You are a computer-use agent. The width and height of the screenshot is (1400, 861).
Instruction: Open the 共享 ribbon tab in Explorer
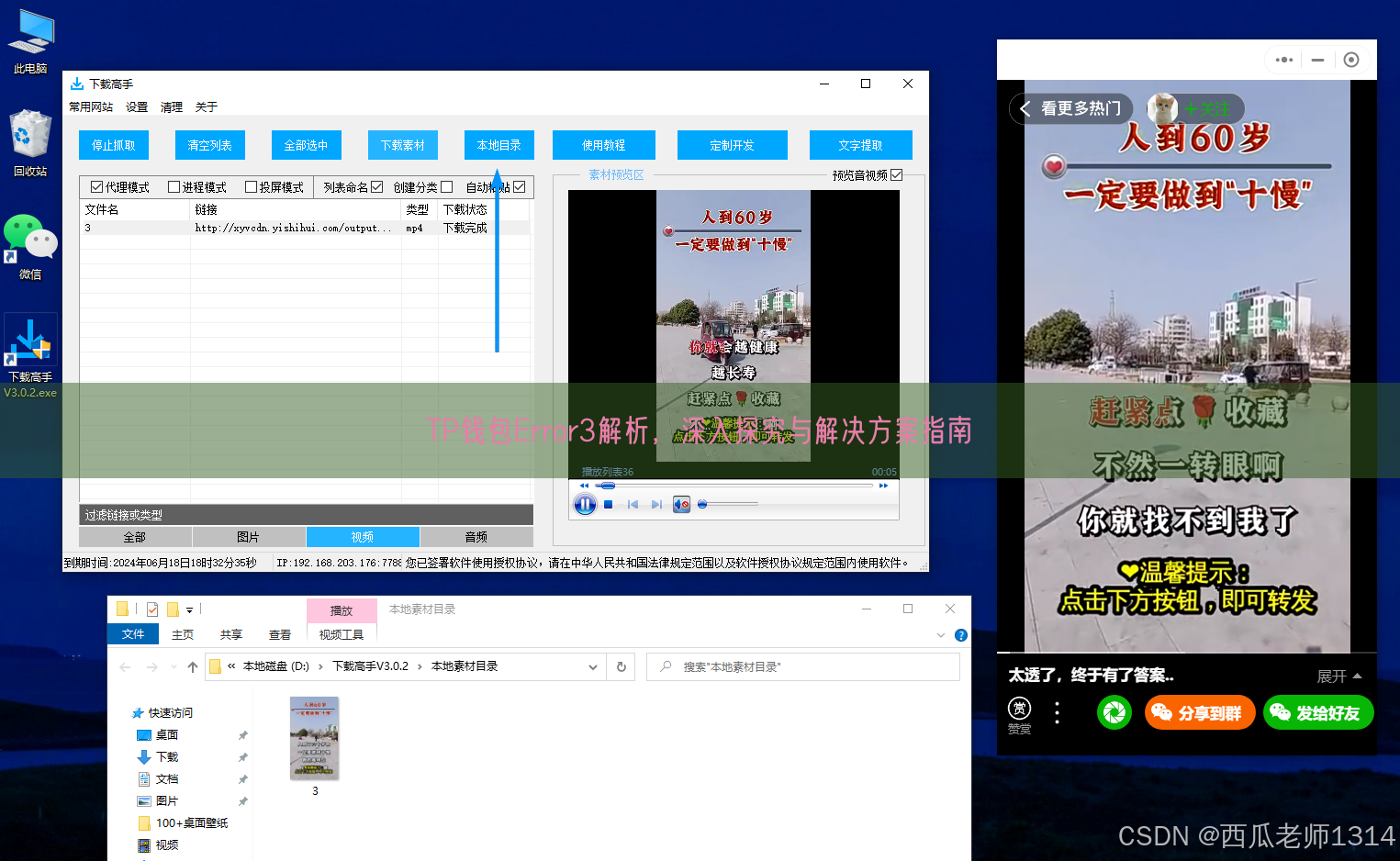[x=231, y=634]
